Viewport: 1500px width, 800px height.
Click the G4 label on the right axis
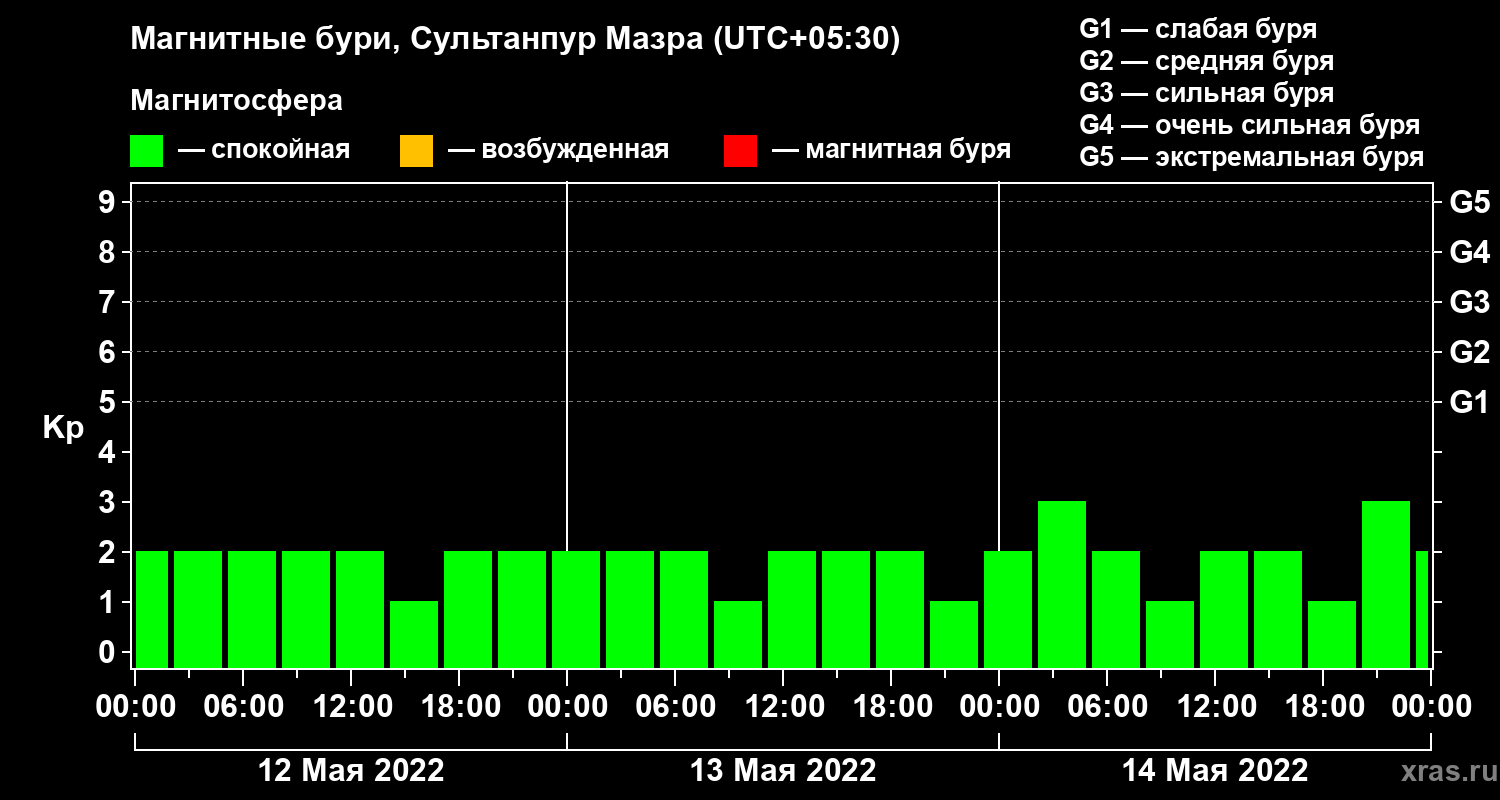click(x=1470, y=252)
